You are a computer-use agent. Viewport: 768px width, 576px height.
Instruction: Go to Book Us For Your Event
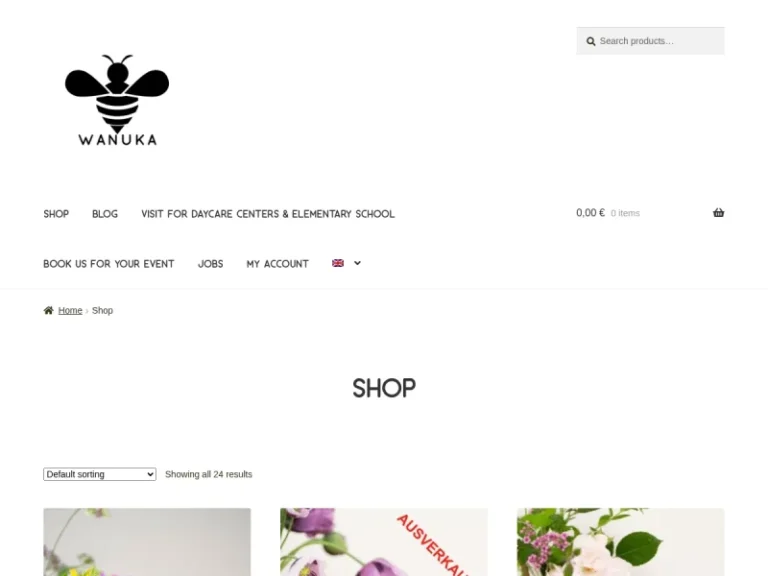(109, 264)
